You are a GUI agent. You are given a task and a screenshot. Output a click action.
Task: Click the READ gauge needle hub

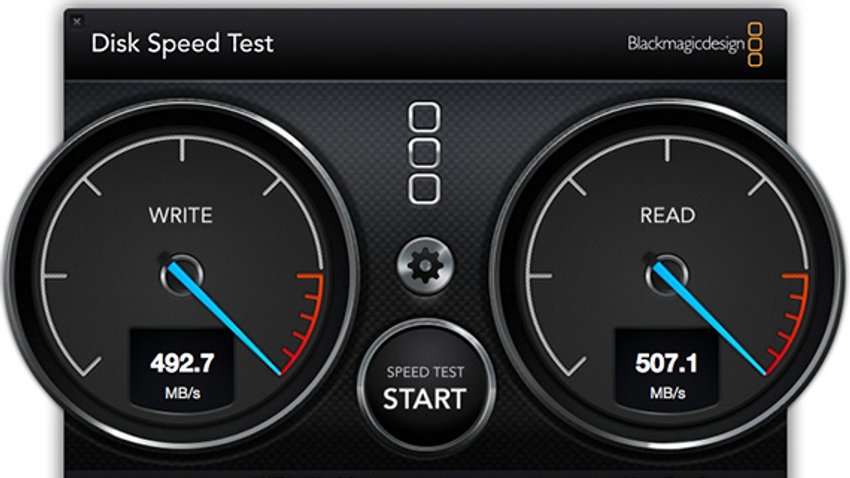[666, 275]
